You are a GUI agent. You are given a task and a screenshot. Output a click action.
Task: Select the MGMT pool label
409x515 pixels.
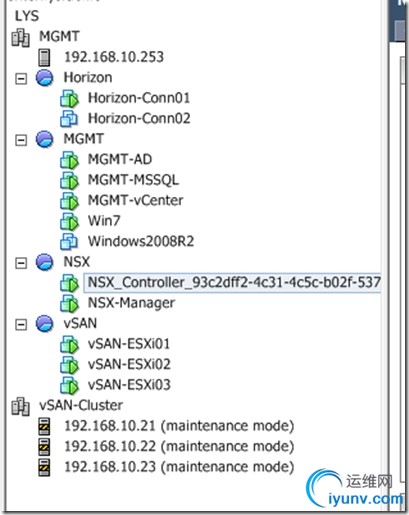(x=84, y=139)
